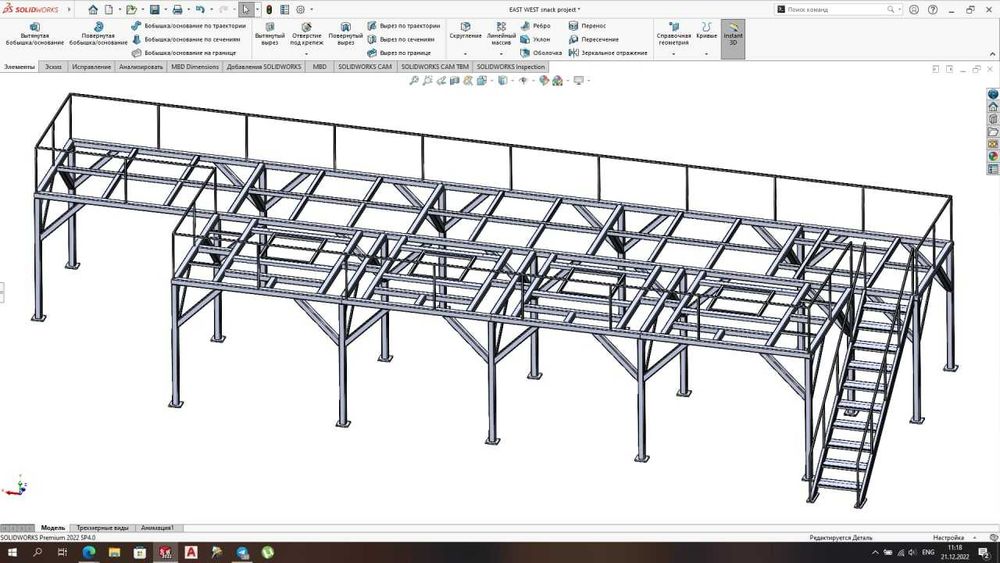
Task: Select the Вытянутая бобышка/основание extrude tool
Action: (34, 33)
